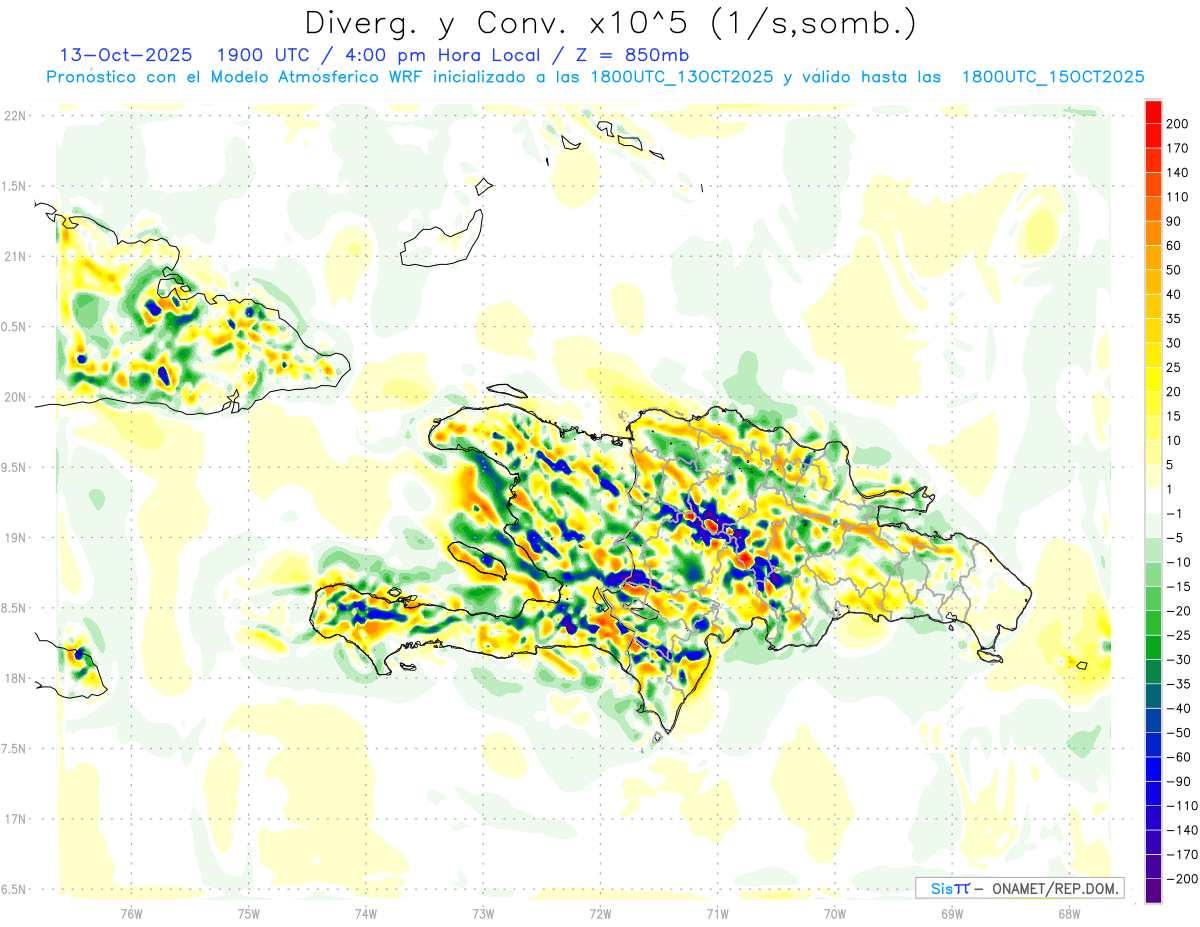This screenshot has height=927, width=1200.
Task: Click the -200 label on the color scale
Action: point(1180,878)
